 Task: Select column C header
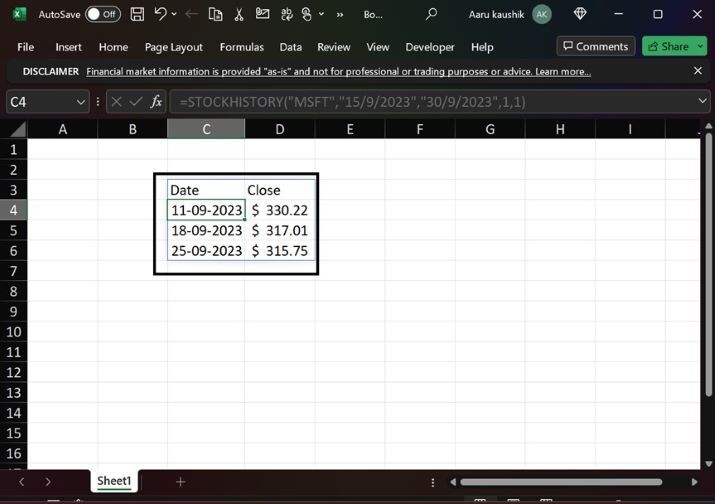[206, 129]
